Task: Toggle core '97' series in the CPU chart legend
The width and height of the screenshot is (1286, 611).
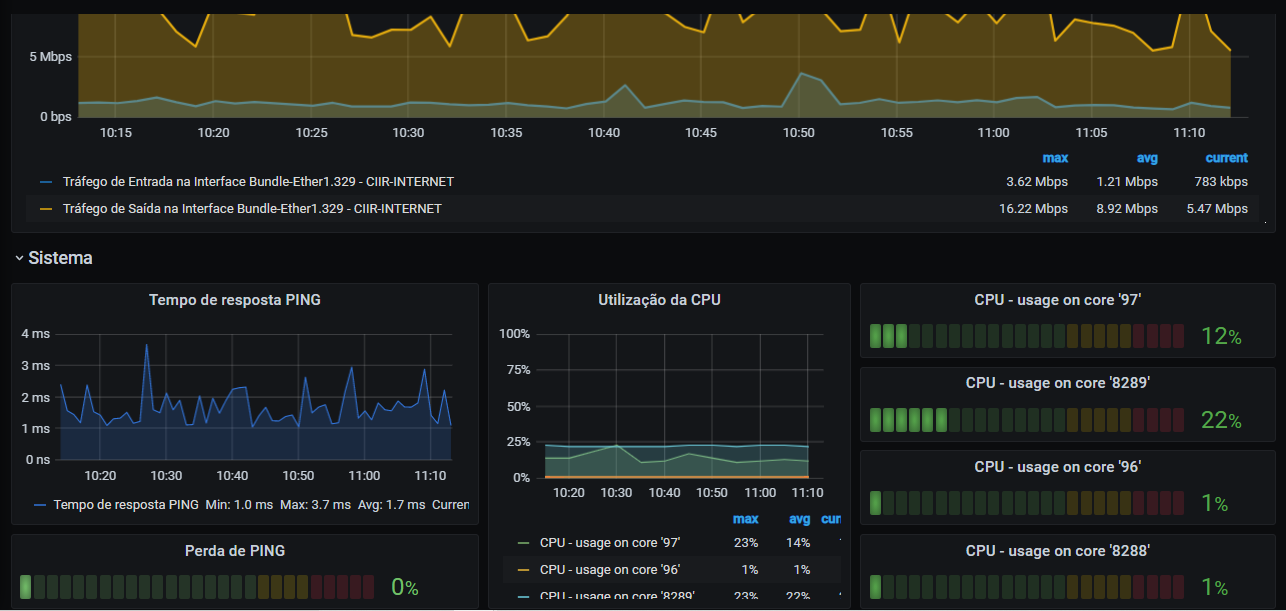Action: (x=610, y=543)
